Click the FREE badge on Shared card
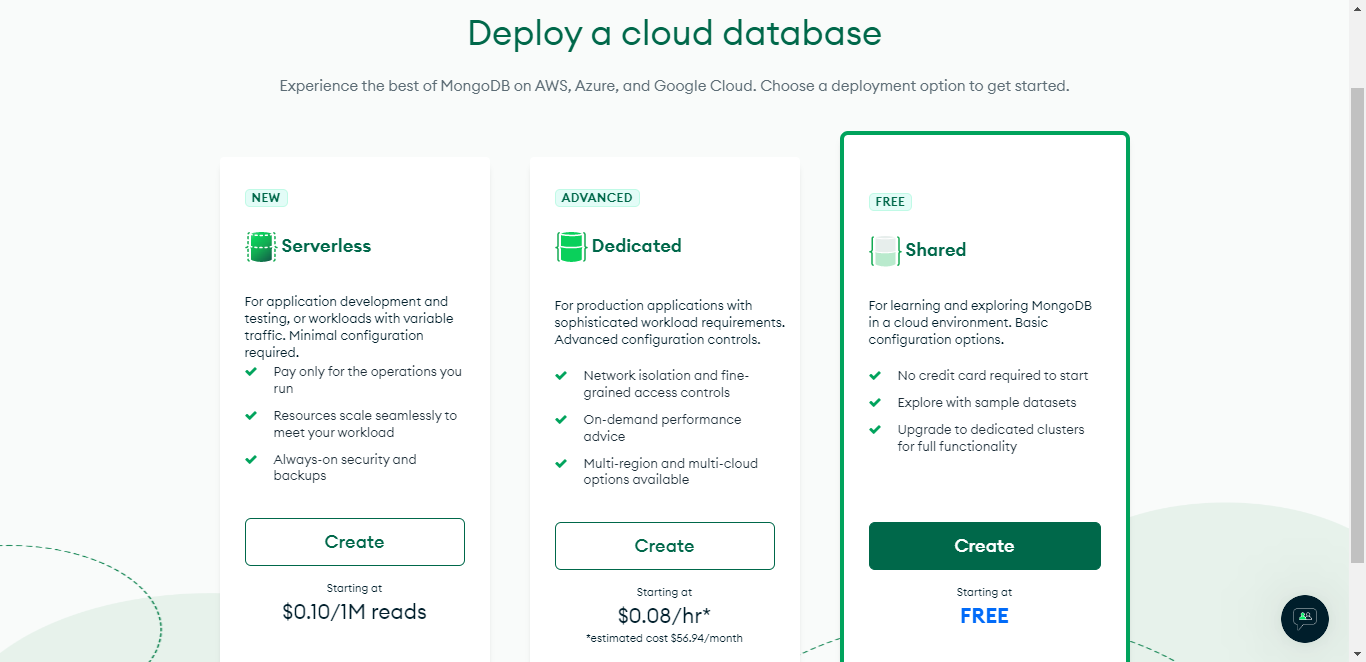This screenshot has width=1366, height=662. point(890,202)
